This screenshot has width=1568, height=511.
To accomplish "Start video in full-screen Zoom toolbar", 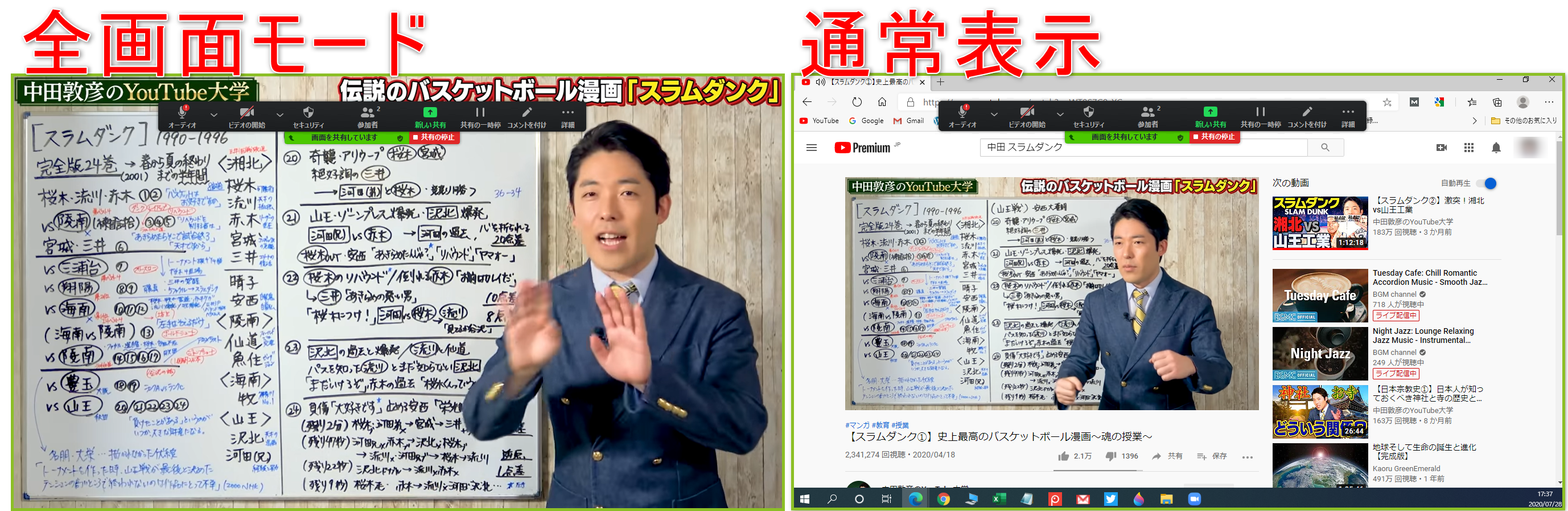I will coord(246,116).
